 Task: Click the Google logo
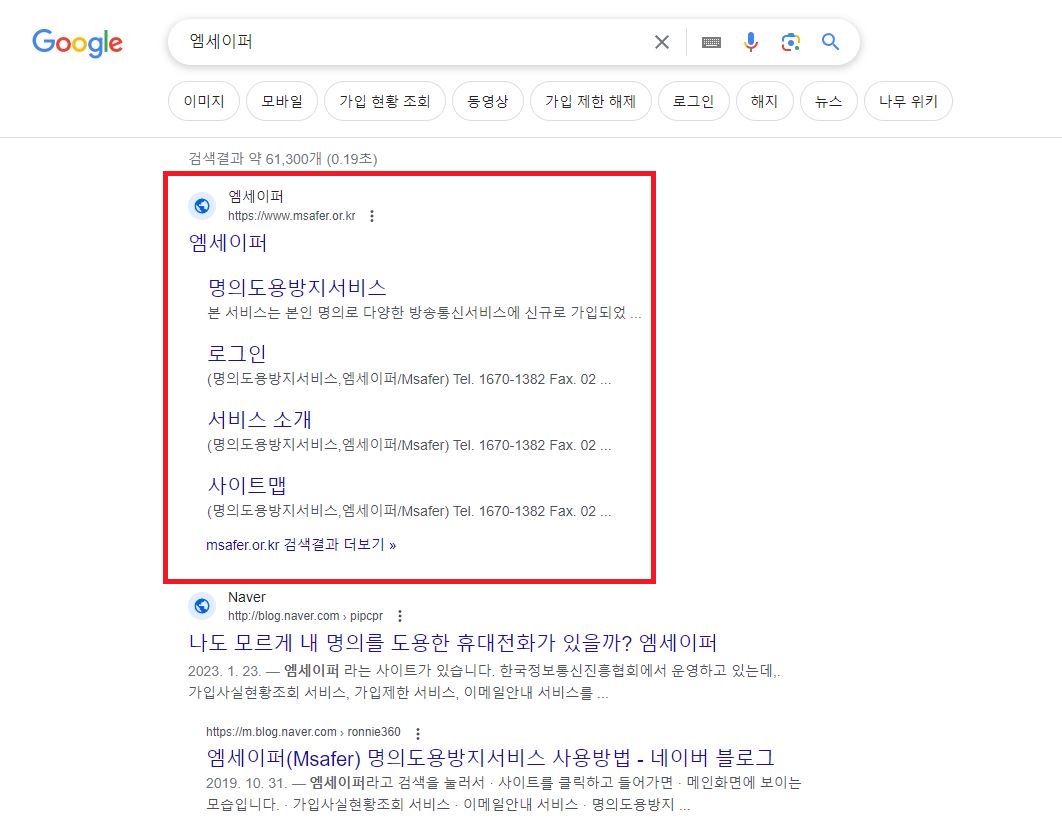pyautogui.click(x=77, y=43)
